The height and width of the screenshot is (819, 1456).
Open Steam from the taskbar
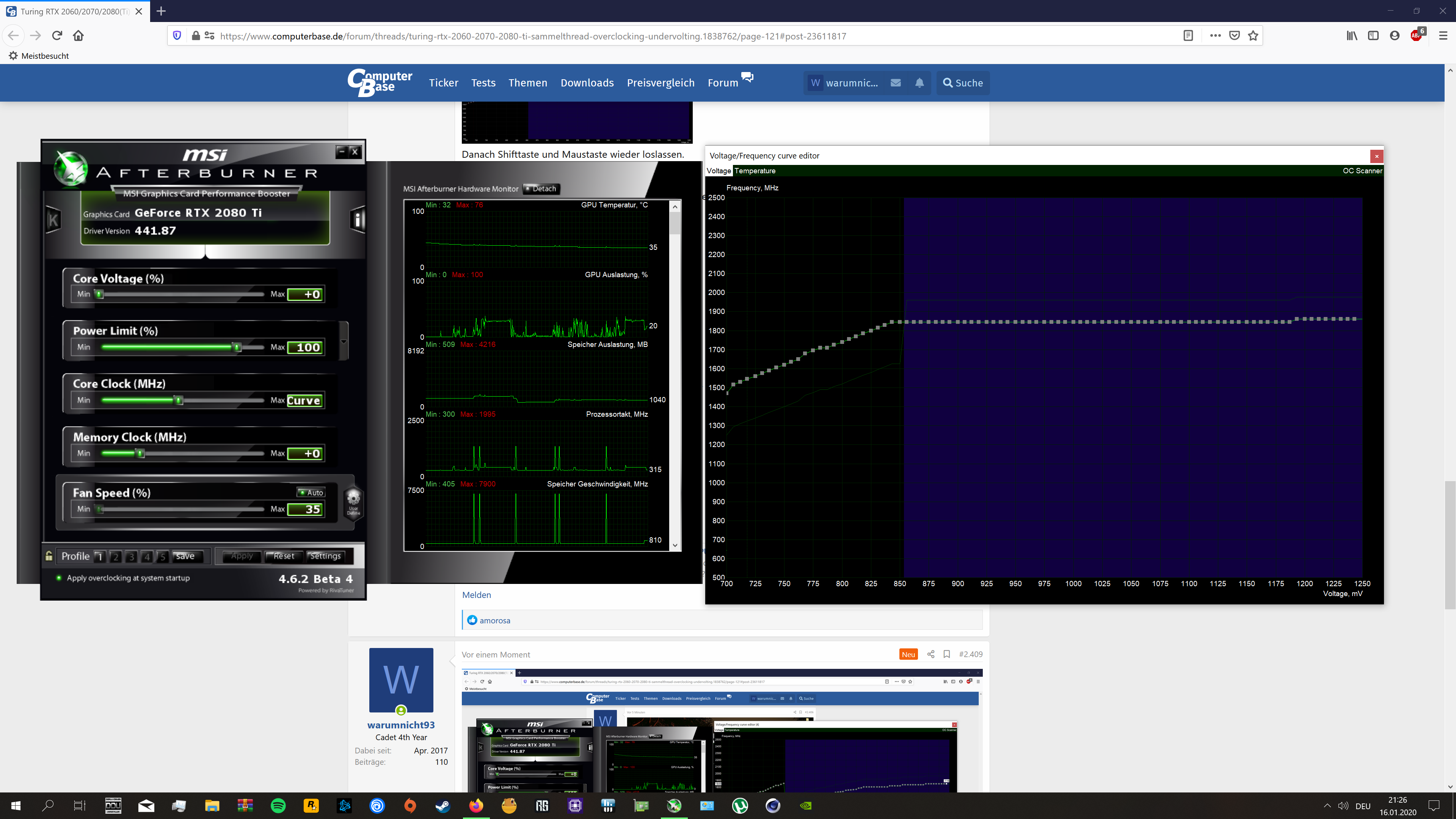tap(443, 805)
